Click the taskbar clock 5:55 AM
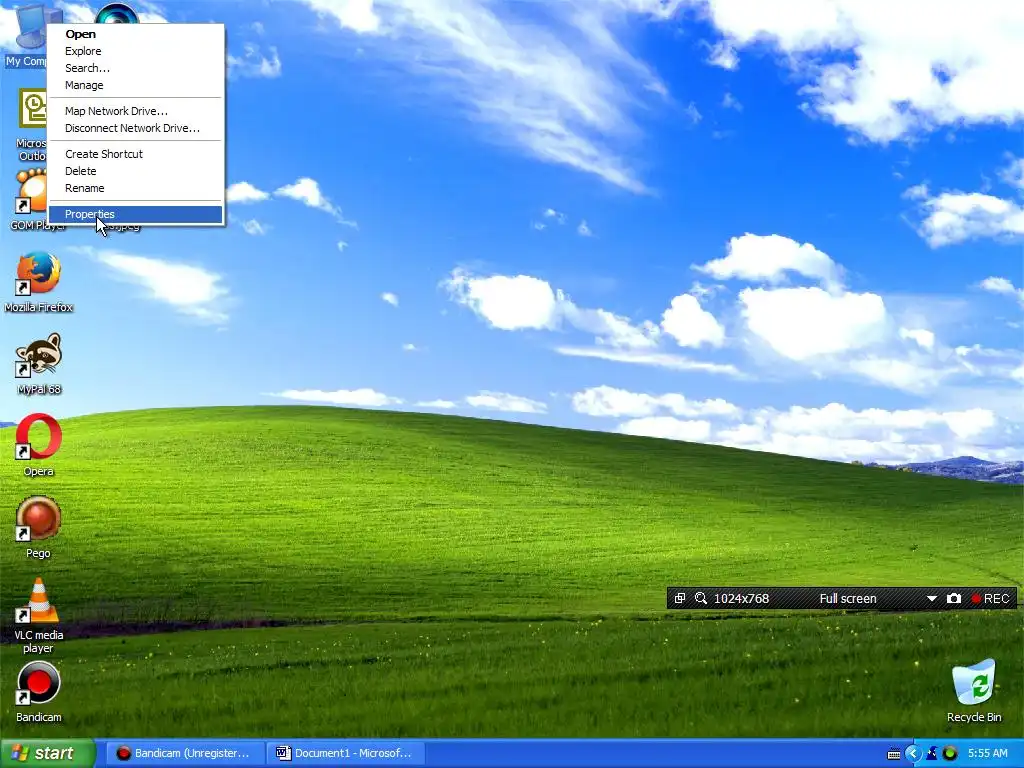The height and width of the screenshot is (768, 1024). [987, 753]
